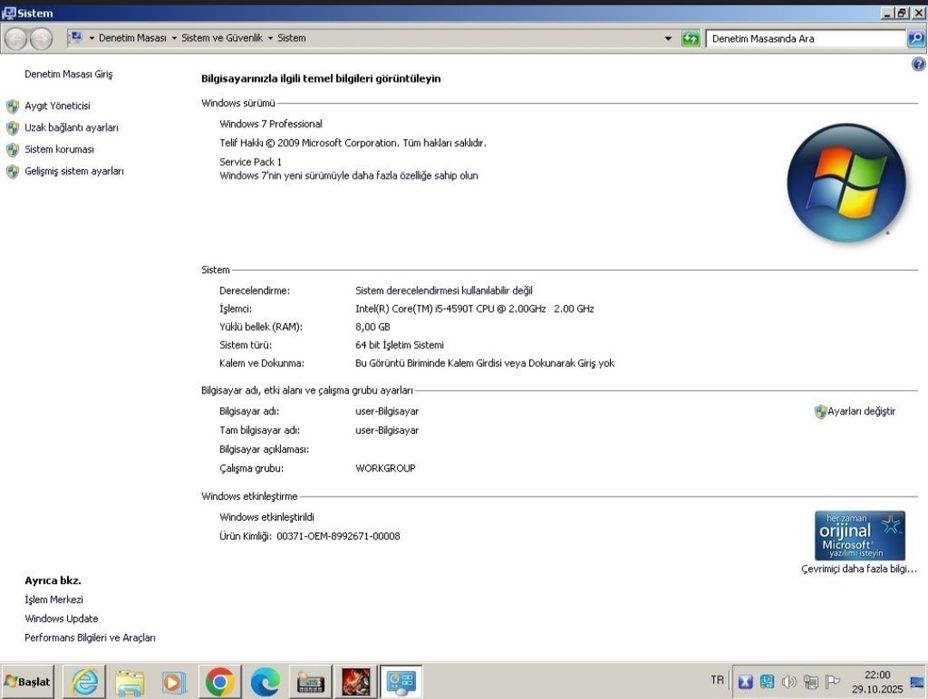The height and width of the screenshot is (699, 928).
Task: Click the Service Pack 1 text
Action: (250, 162)
